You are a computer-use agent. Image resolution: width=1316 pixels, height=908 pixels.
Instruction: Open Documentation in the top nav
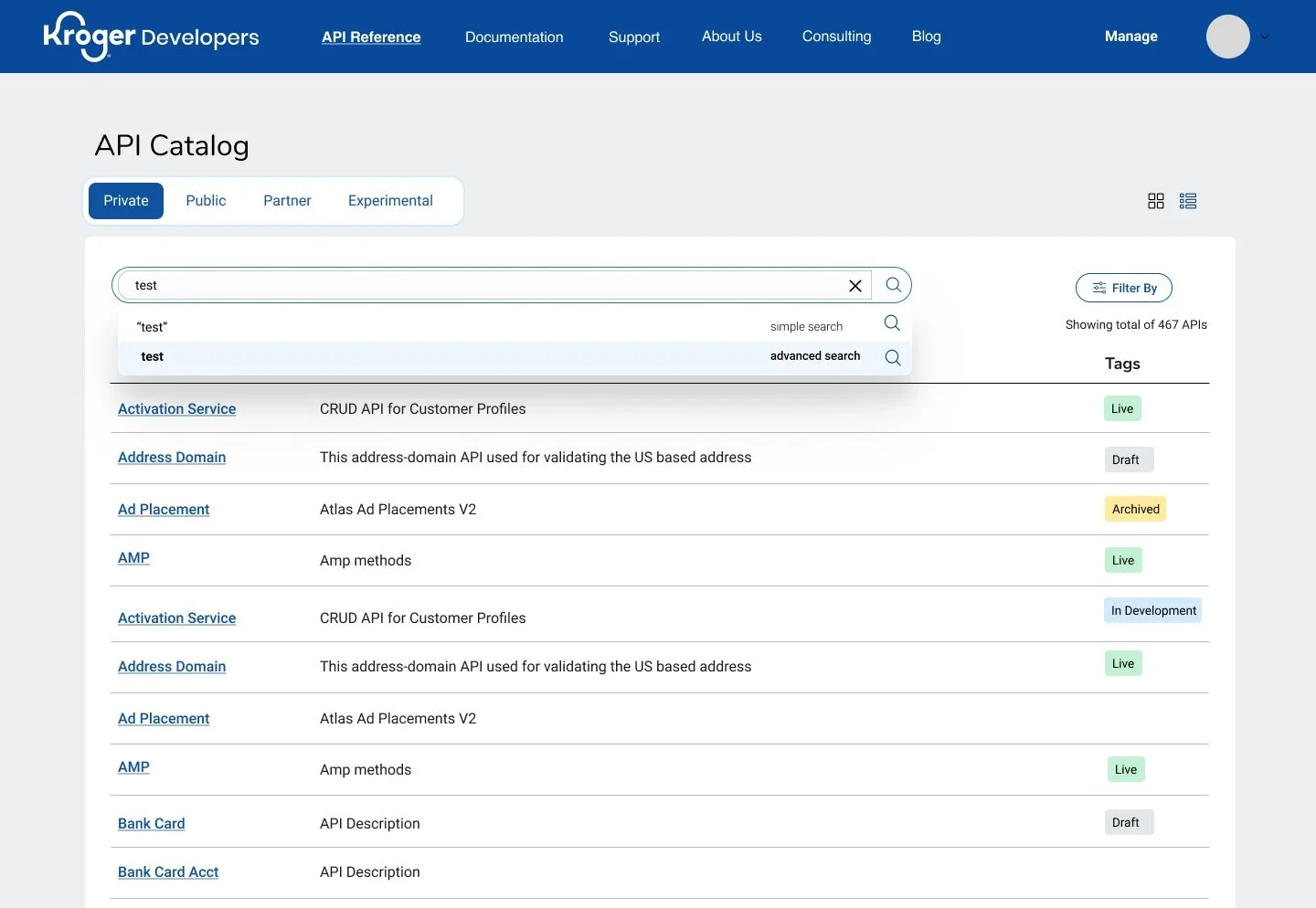[515, 37]
